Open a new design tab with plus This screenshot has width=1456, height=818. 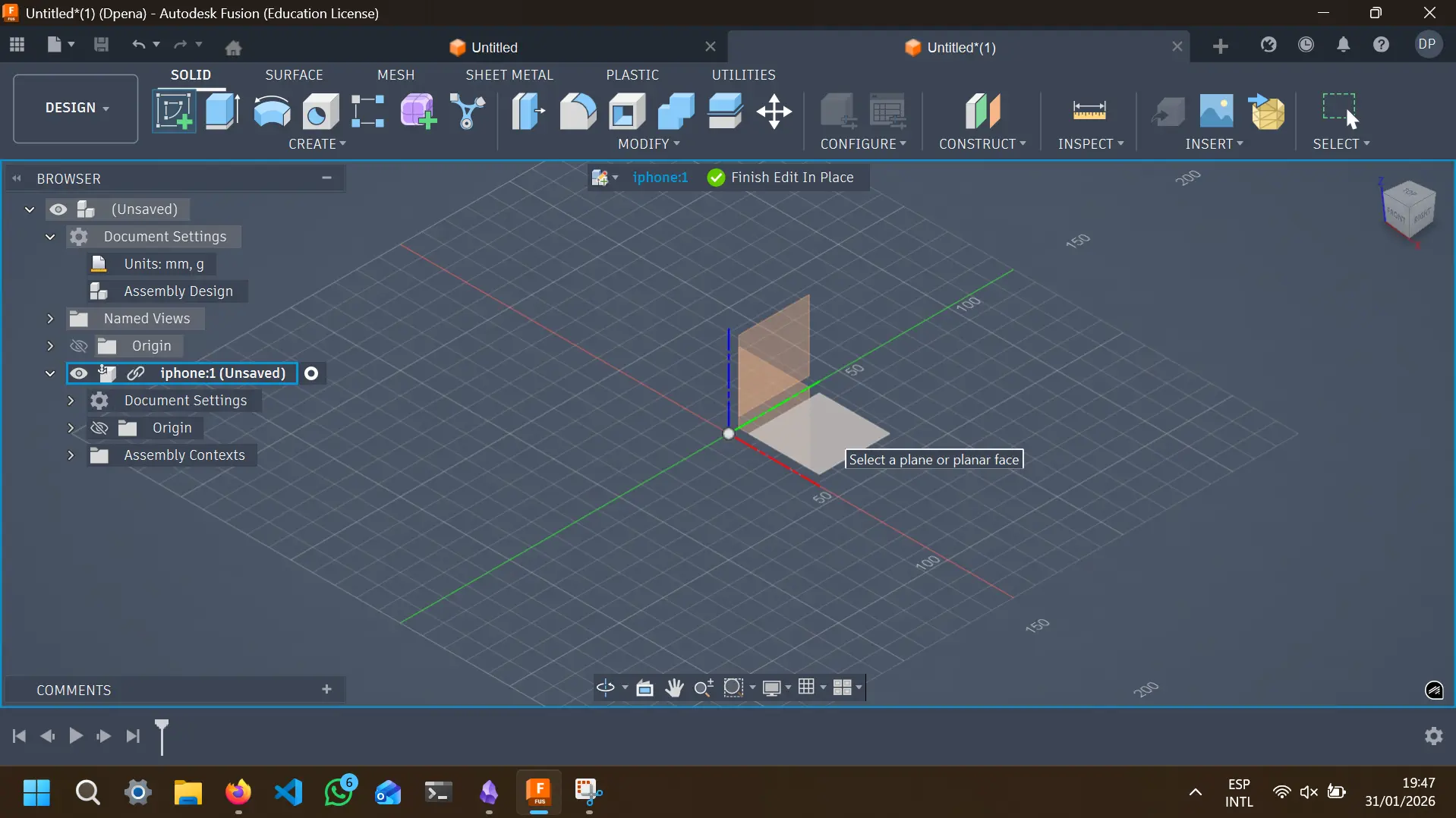1220,47
